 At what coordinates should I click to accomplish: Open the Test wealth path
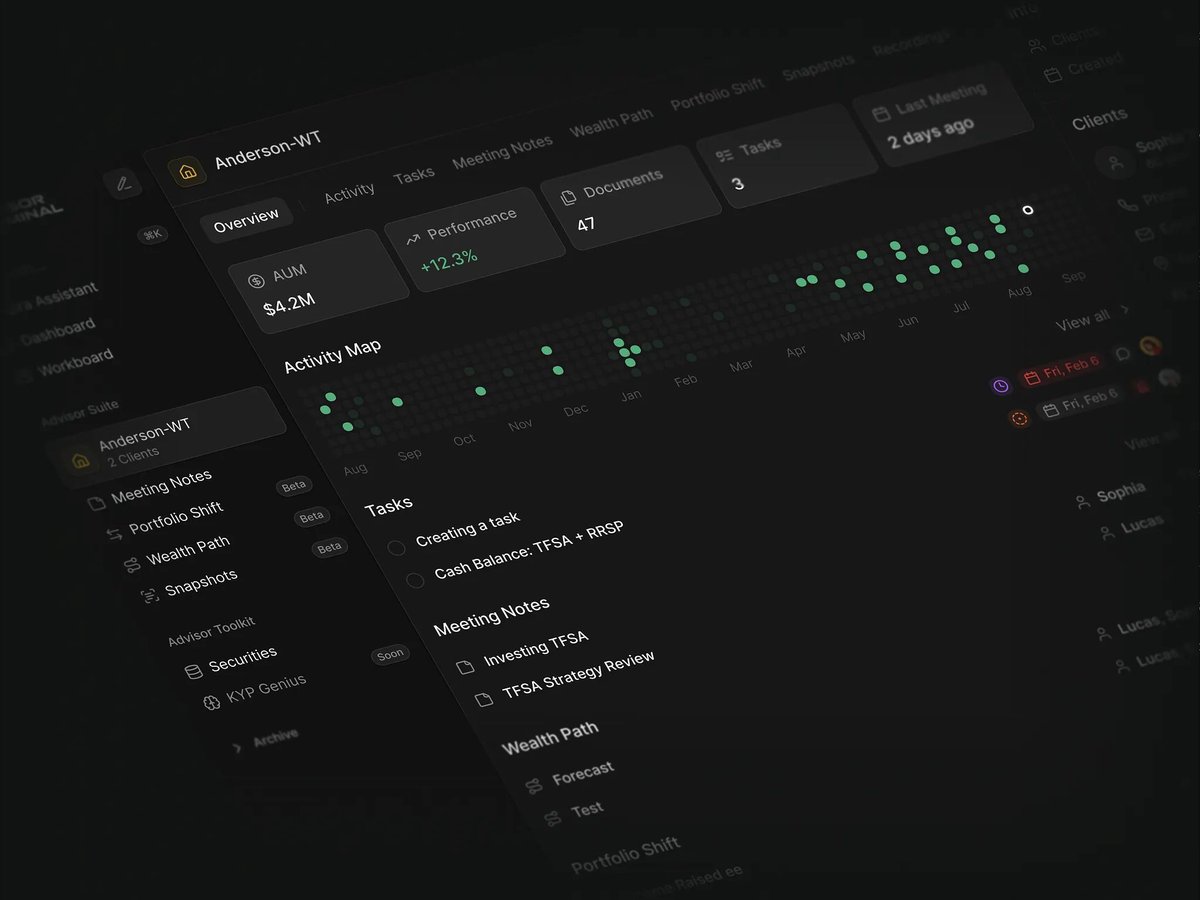pyautogui.click(x=587, y=810)
